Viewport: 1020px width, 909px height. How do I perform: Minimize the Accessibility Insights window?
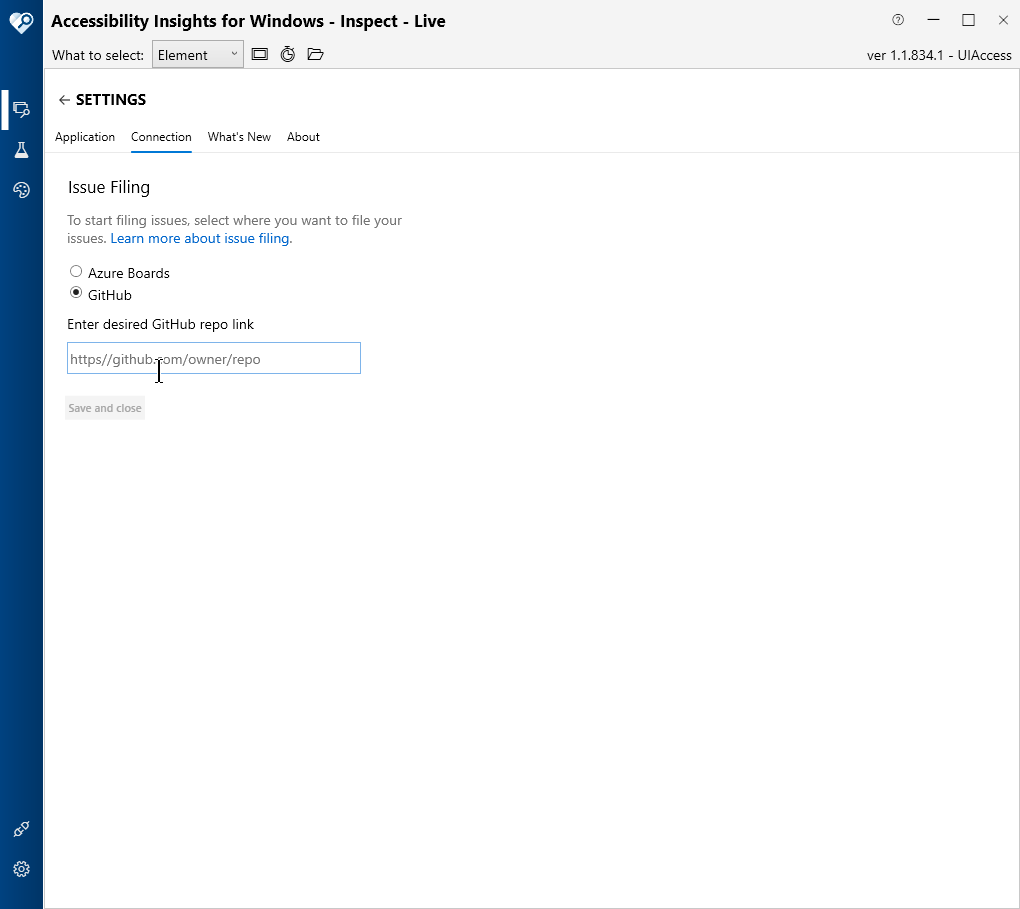pyautogui.click(x=933, y=20)
